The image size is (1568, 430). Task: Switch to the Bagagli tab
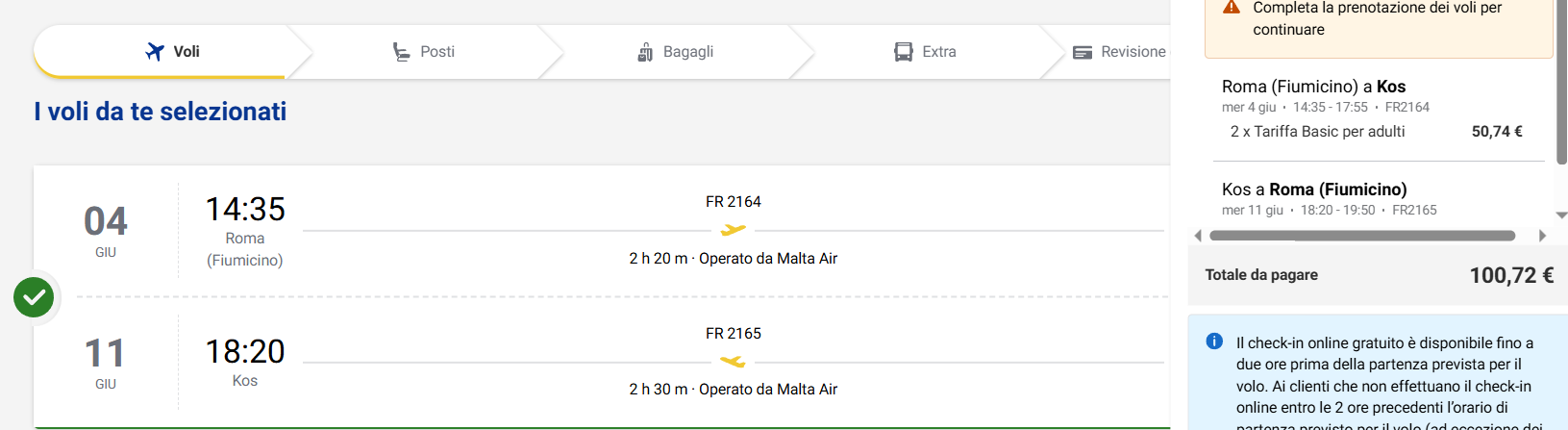click(676, 52)
